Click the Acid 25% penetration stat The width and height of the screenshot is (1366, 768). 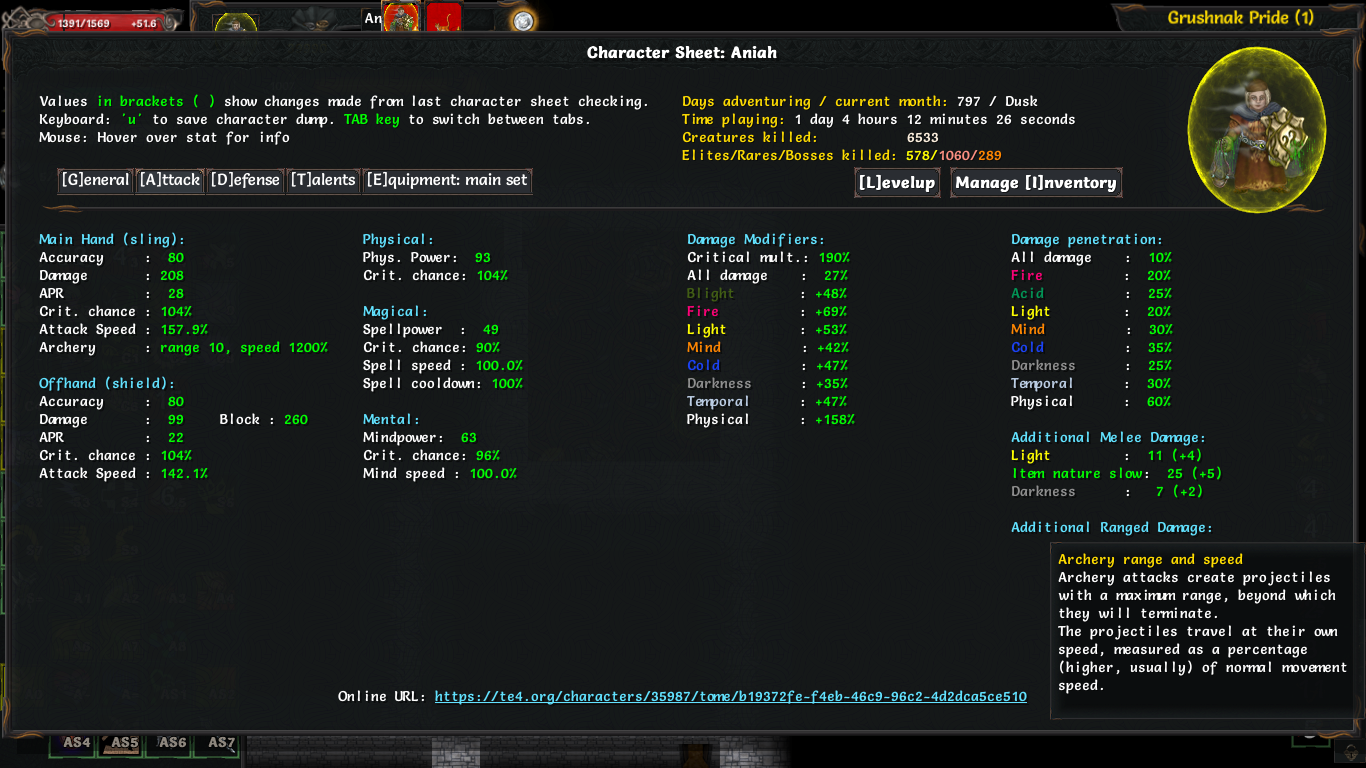(x=1091, y=293)
